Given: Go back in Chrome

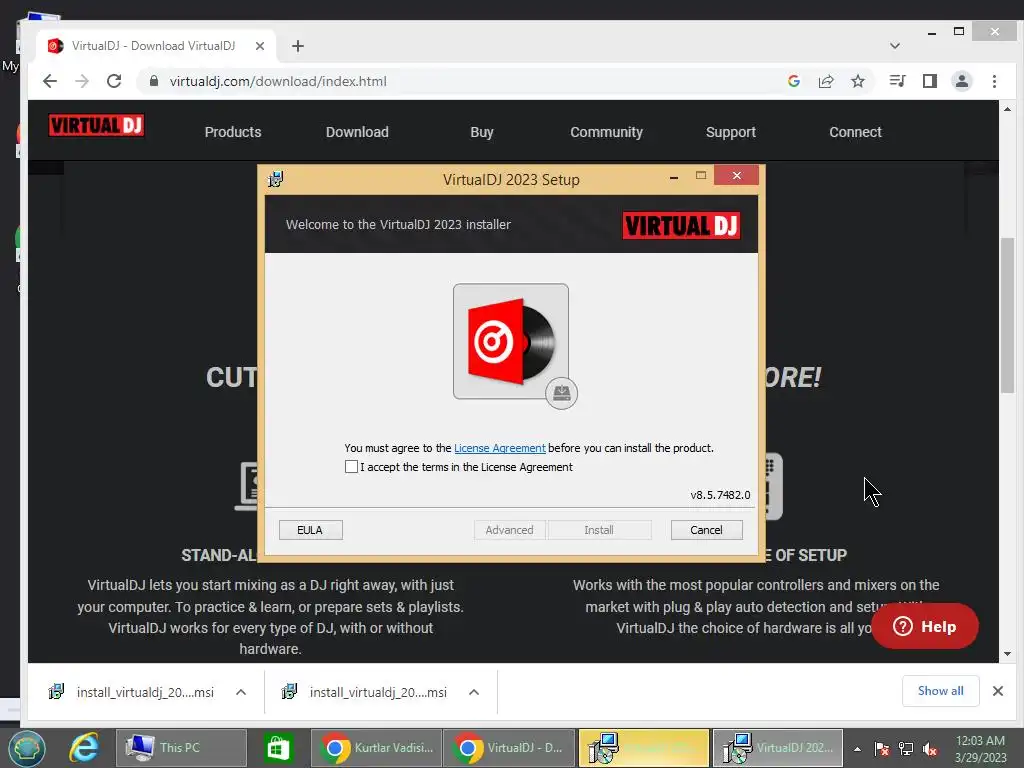Looking at the screenshot, I should 50,81.
